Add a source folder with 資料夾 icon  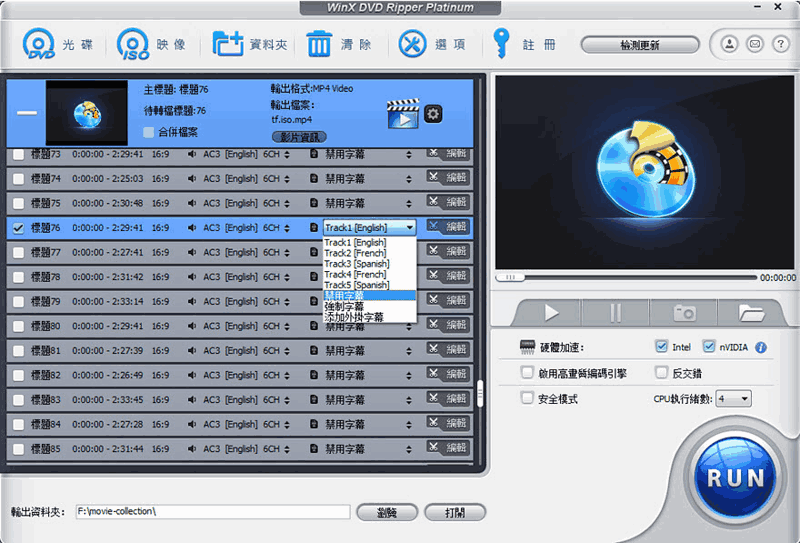(228, 44)
